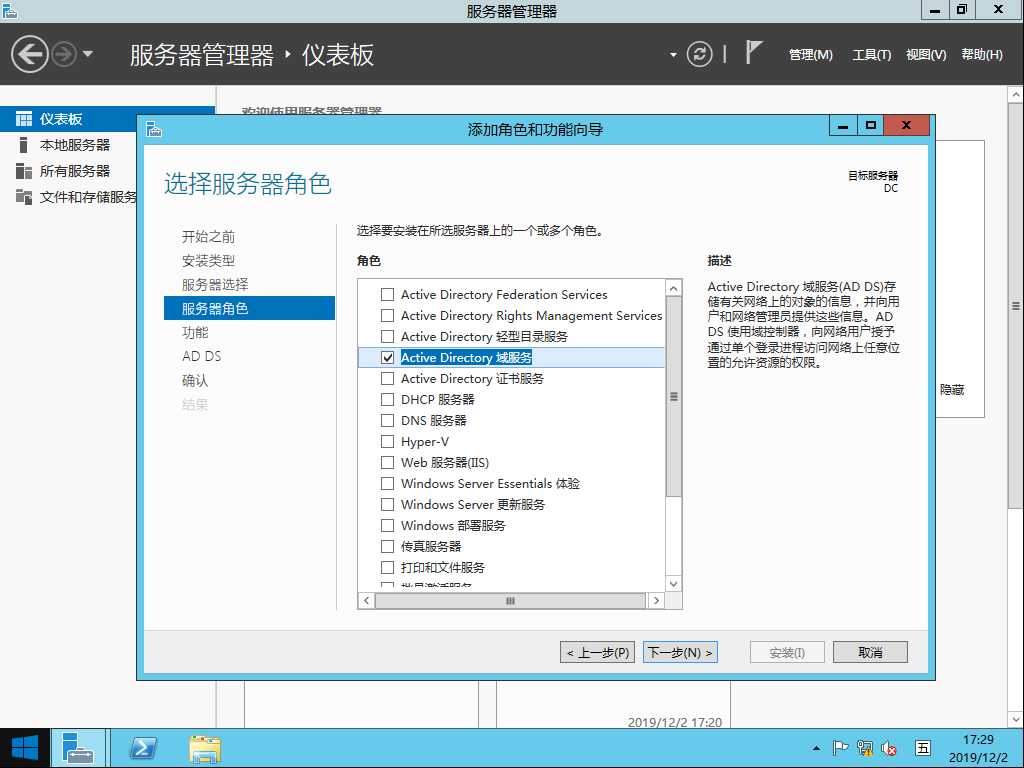Uncheck Active Directory 域服务 role
Screen dimensions: 1024x768
pyautogui.click(x=387, y=357)
